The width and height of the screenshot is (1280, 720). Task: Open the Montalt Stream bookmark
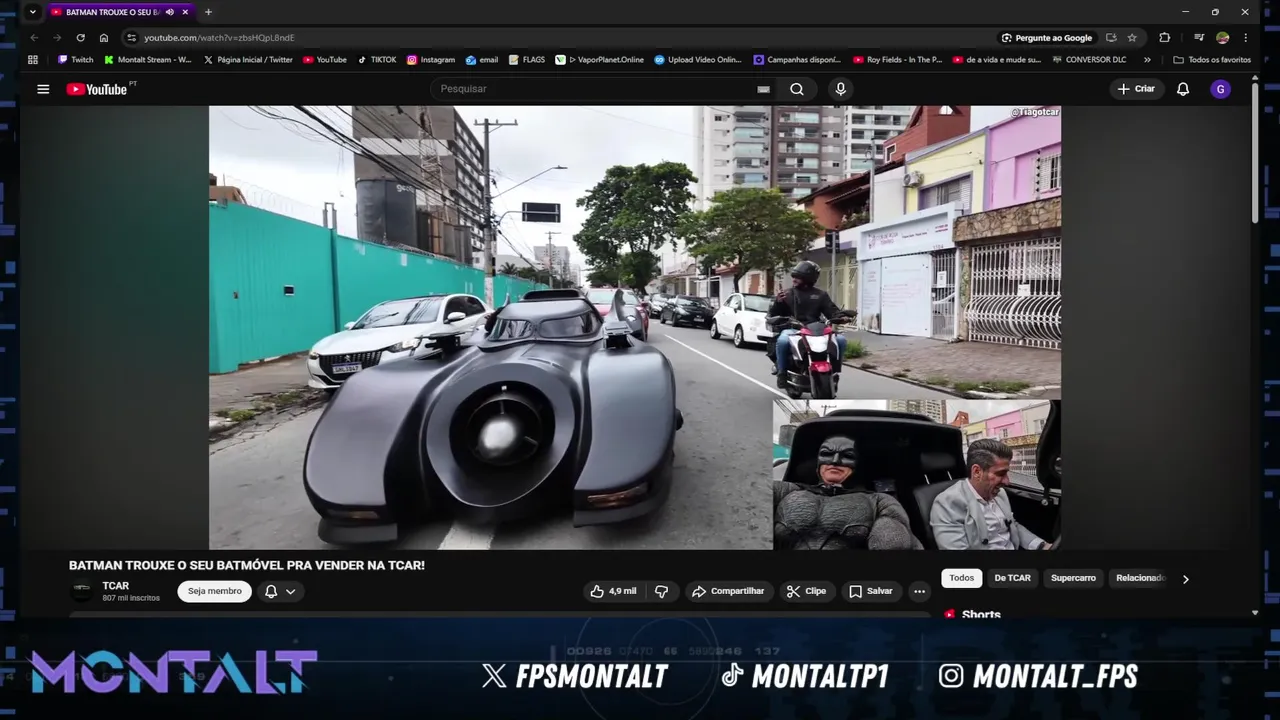pyautogui.click(x=148, y=60)
